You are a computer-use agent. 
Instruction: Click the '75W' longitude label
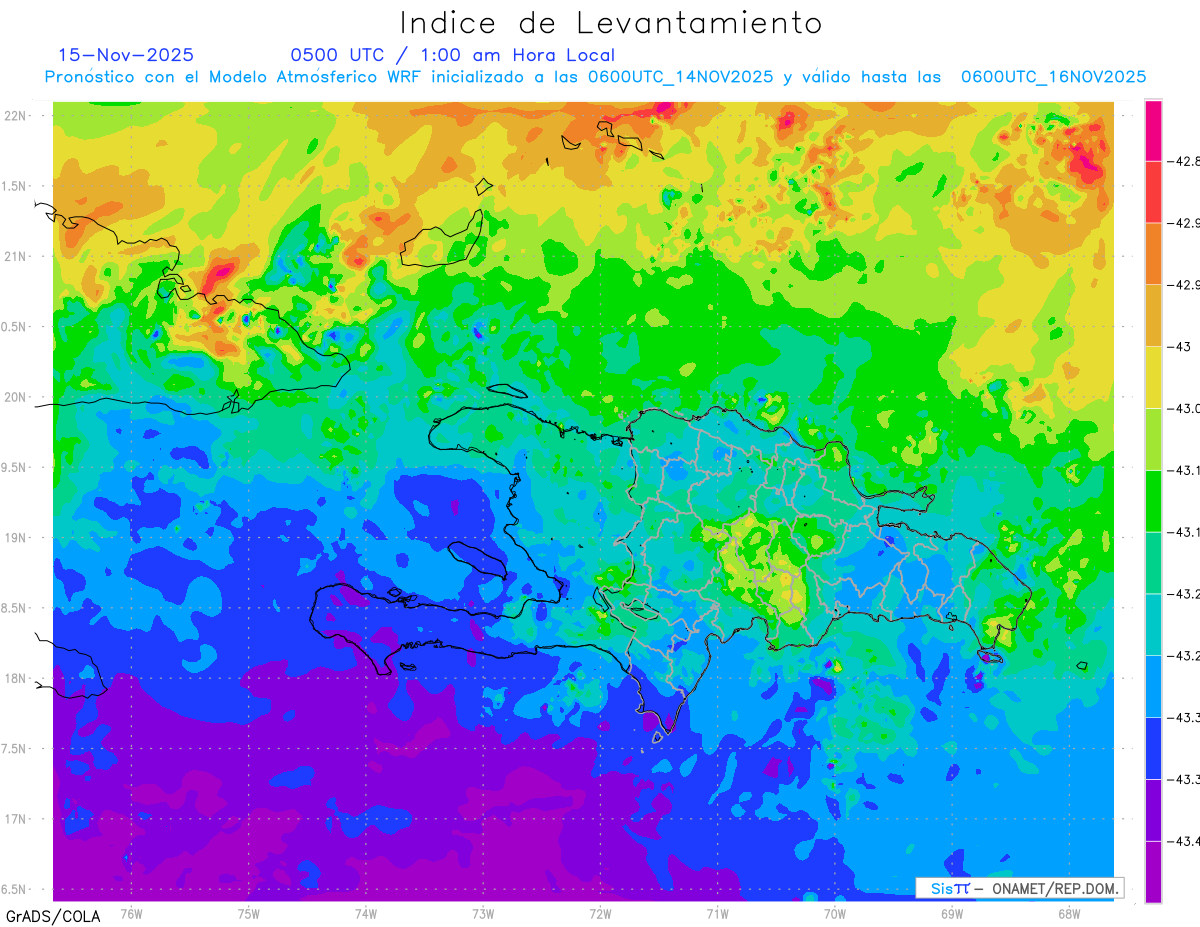(x=249, y=913)
